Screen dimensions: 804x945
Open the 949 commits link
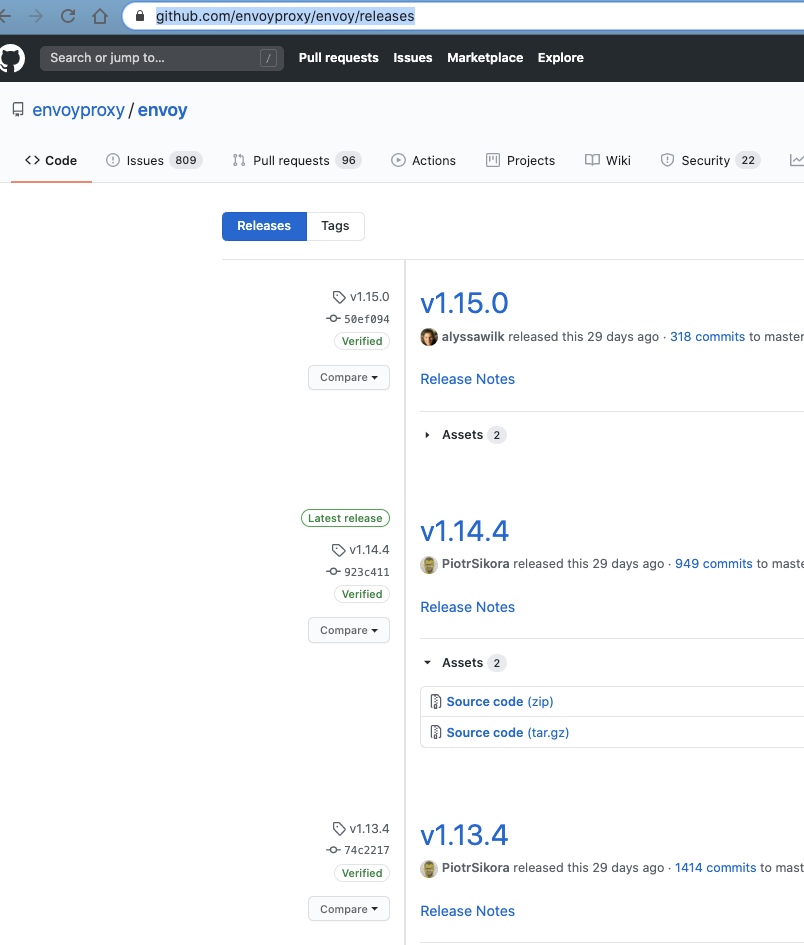click(714, 564)
